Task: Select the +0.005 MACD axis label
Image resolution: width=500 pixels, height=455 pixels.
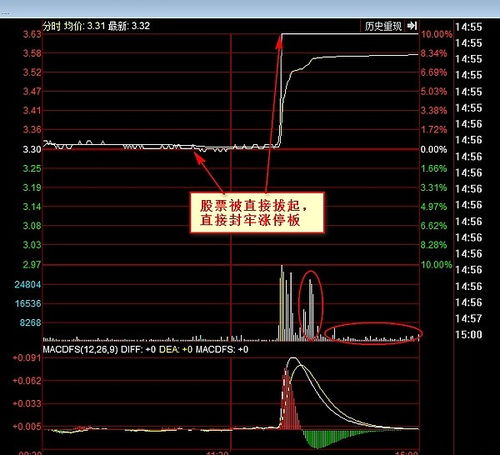Action: click(27, 427)
